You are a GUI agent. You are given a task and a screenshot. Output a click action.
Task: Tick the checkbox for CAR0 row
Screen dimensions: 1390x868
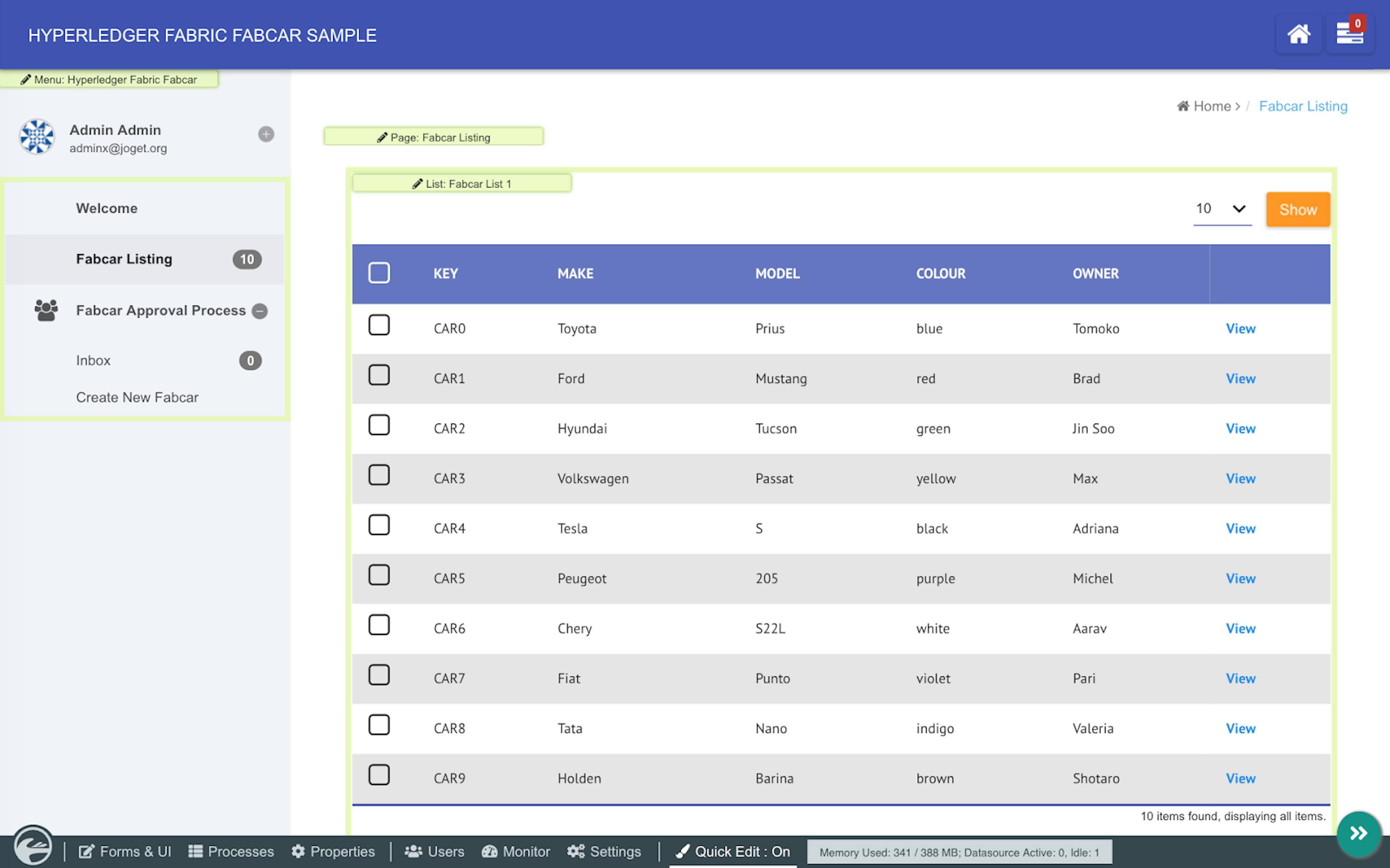(x=379, y=325)
